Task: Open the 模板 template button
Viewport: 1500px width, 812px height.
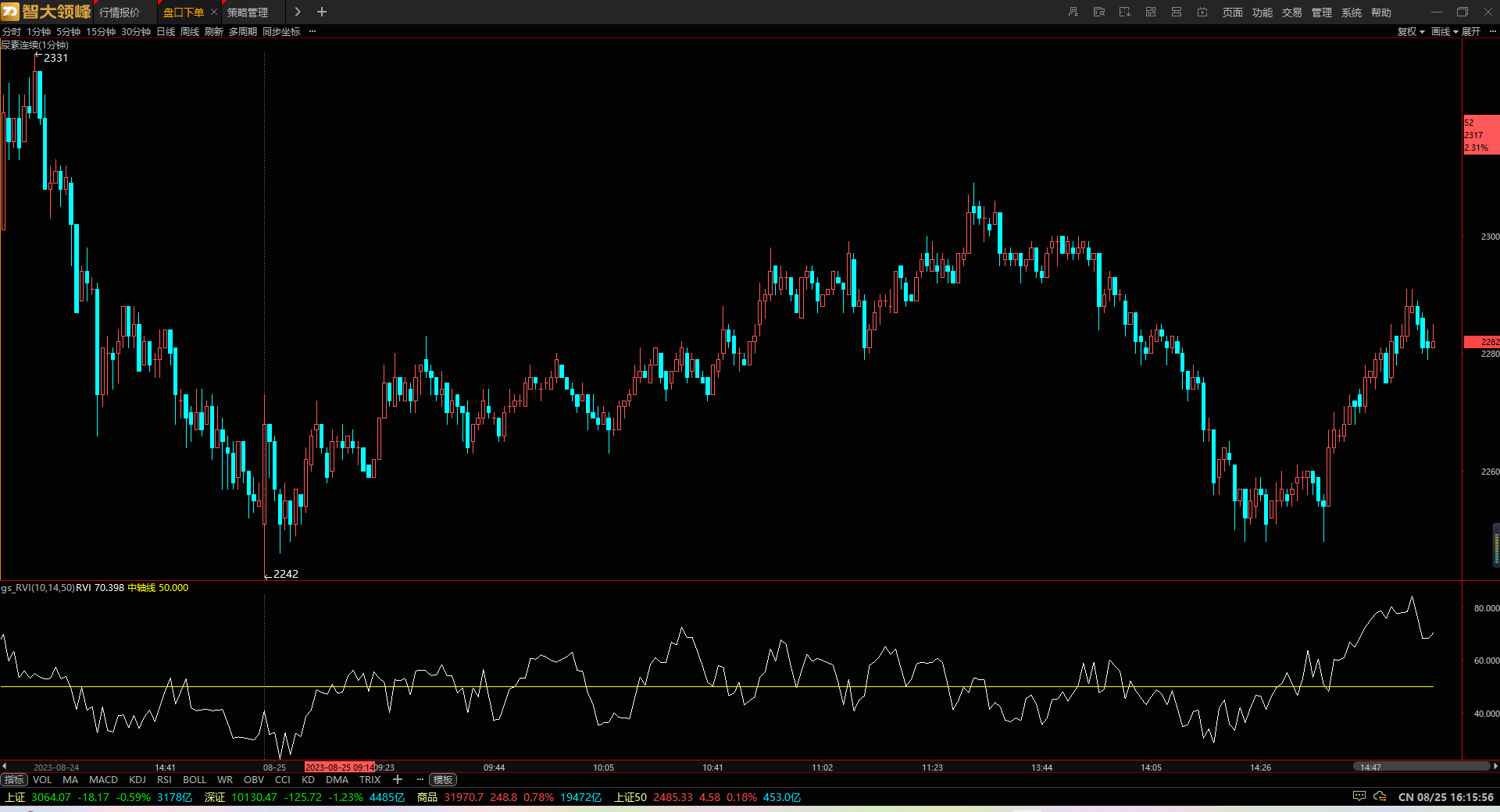Action: coord(443,779)
